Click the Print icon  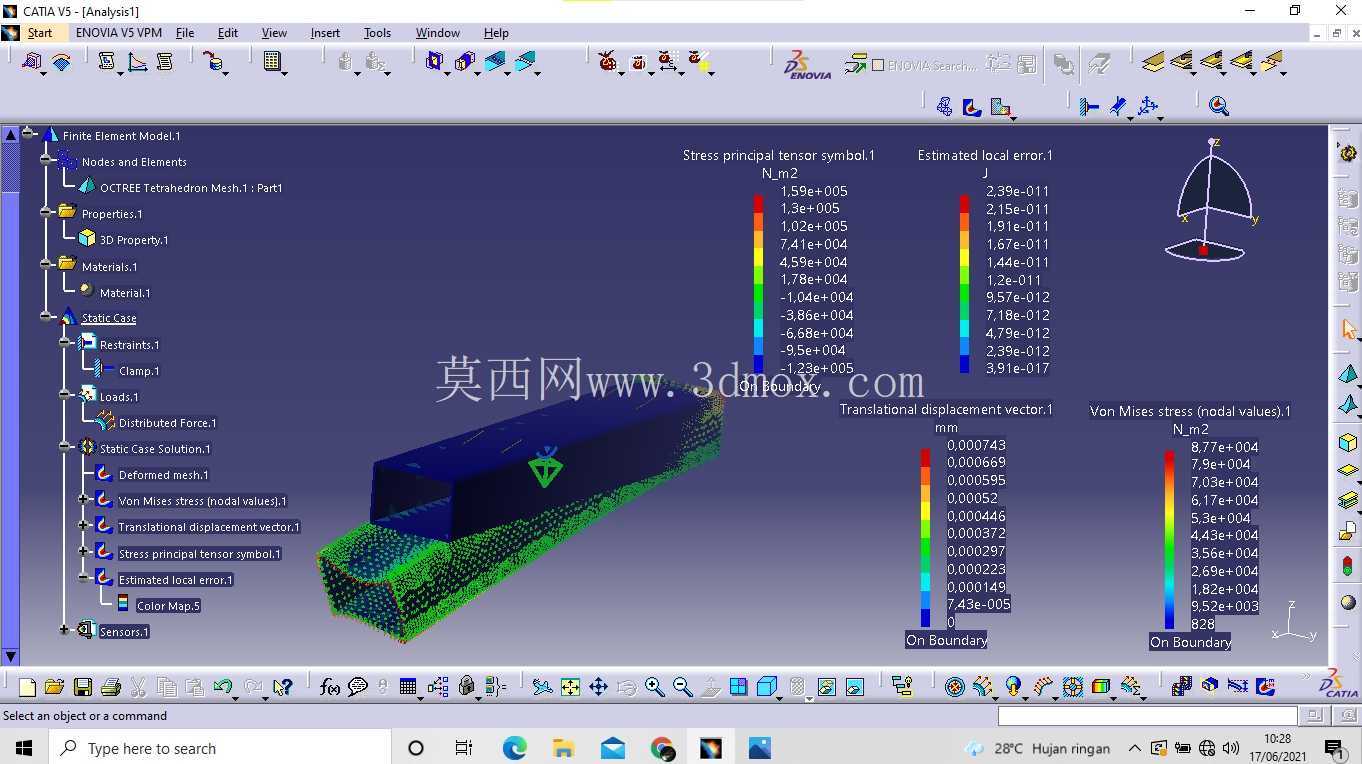tap(111, 687)
